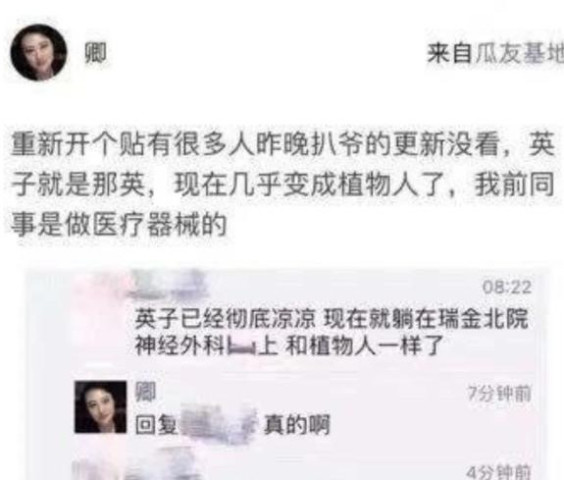Screen dimensions: 564x480
Task: Tap the post line starting with 重新开个贴
Action: pos(283,145)
